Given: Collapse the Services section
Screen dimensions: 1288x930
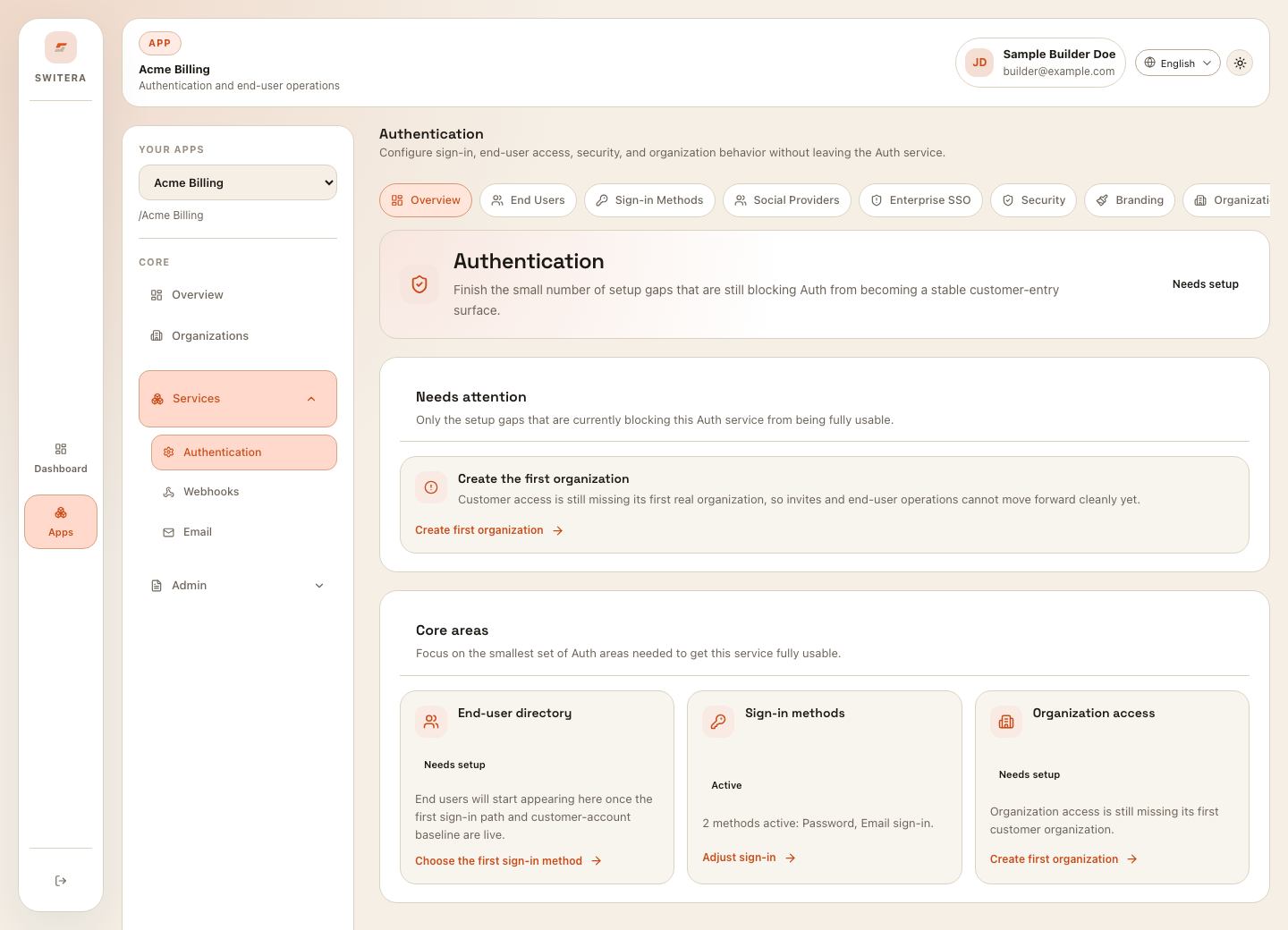Looking at the screenshot, I should tap(238, 399).
